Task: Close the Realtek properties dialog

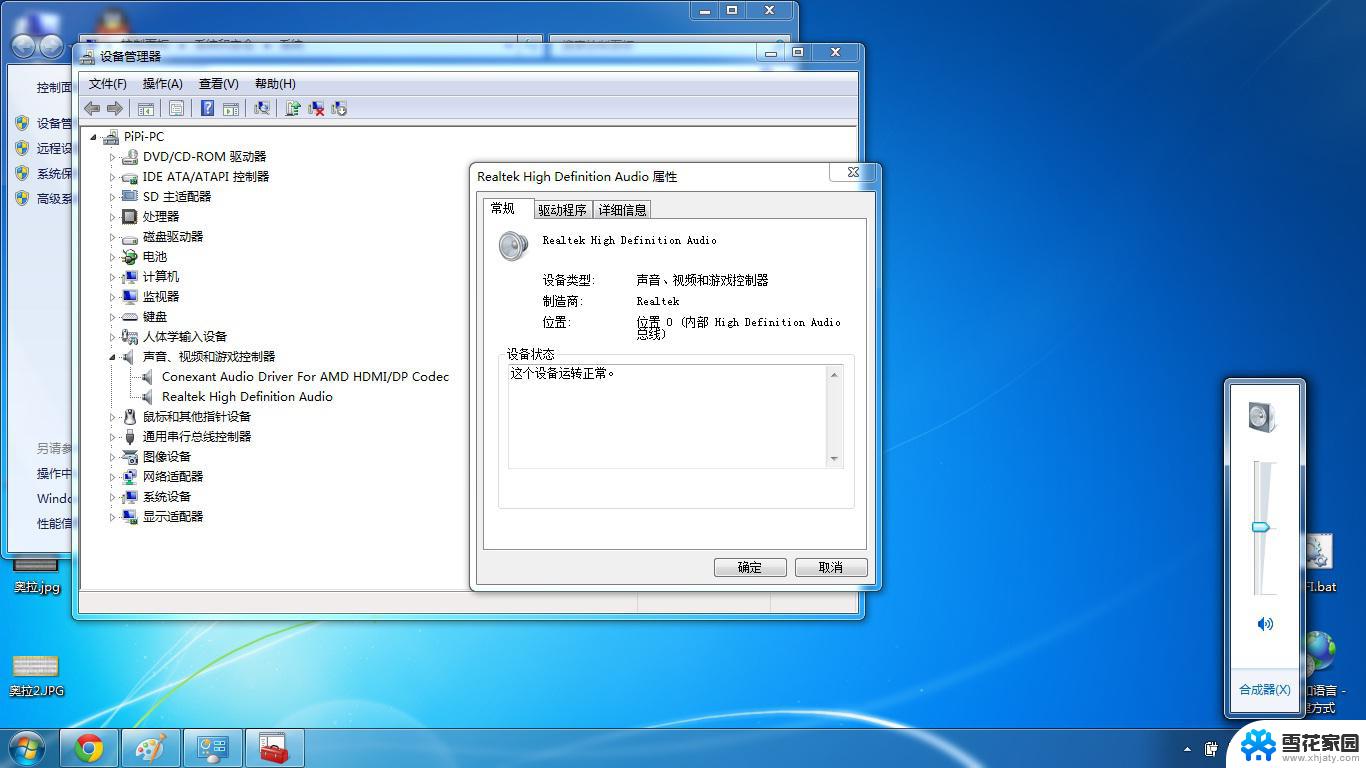Action: (853, 172)
